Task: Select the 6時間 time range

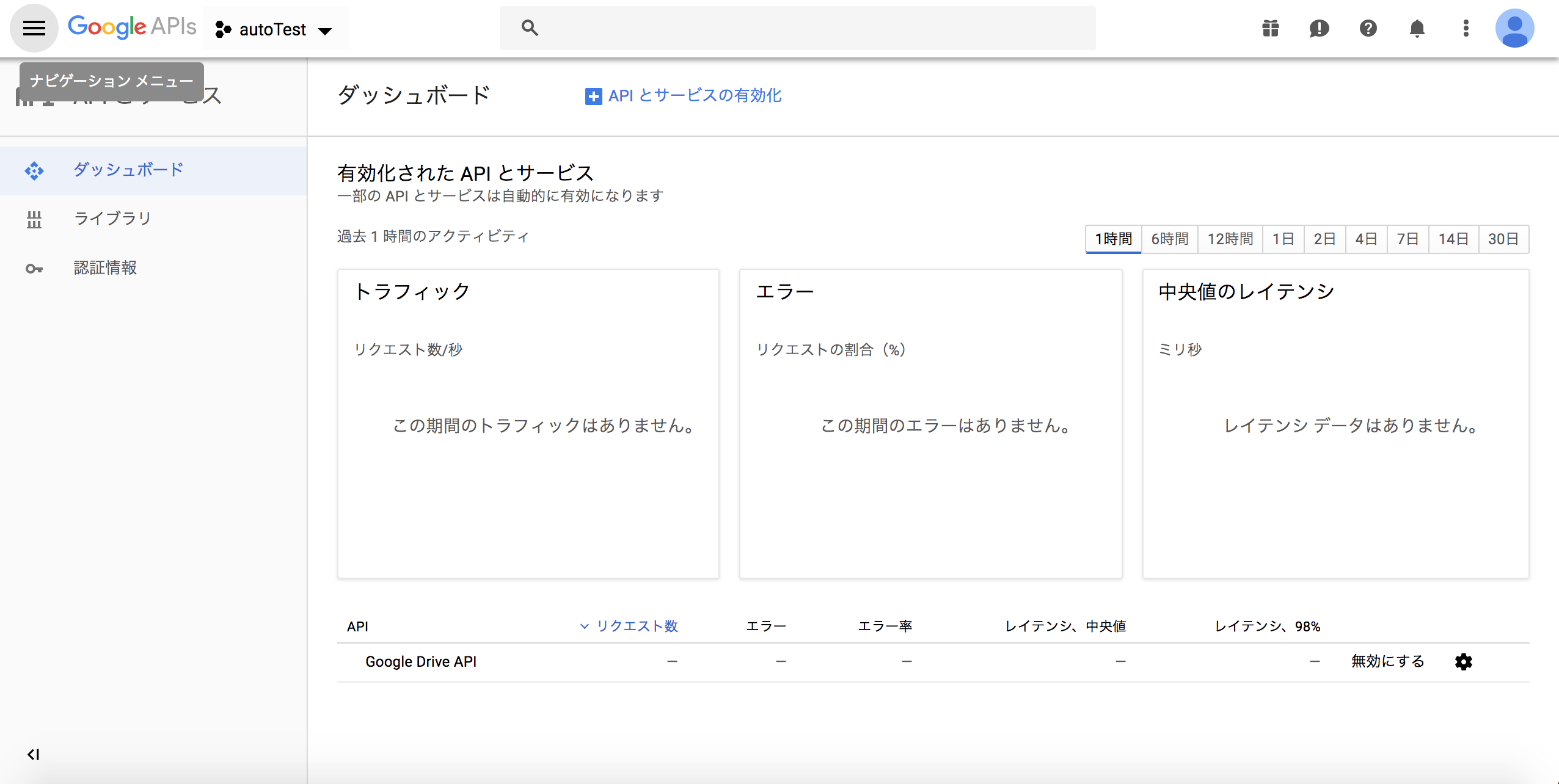Action: [1169, 239]
